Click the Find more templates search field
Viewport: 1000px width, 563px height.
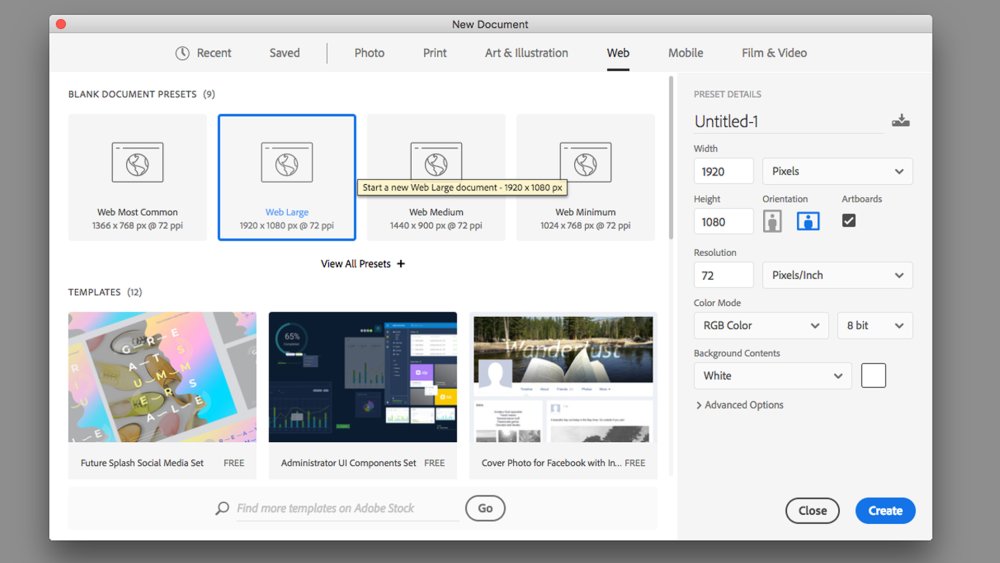[348, 508]
